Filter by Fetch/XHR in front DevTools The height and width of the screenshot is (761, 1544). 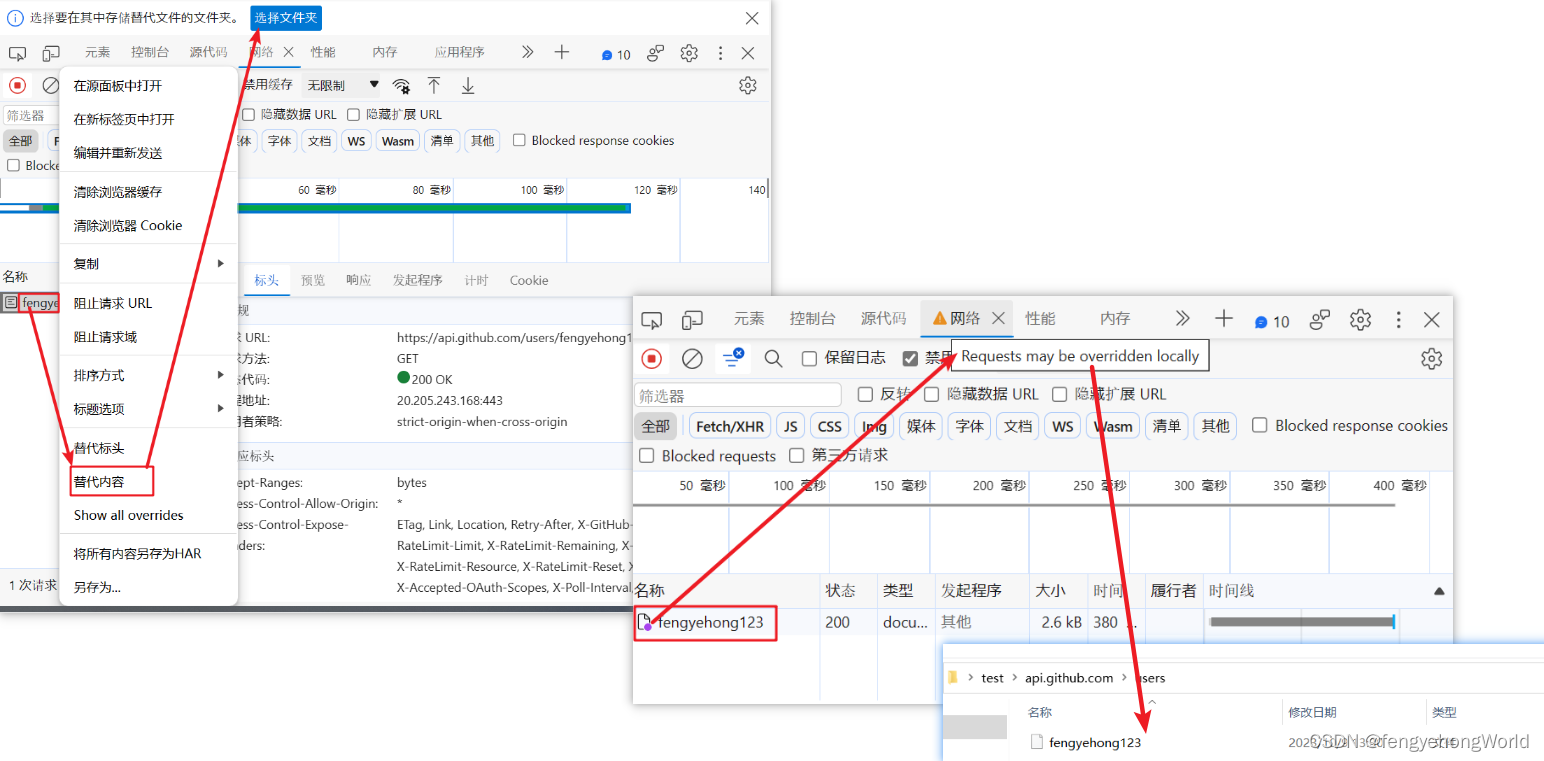[730, 426]
